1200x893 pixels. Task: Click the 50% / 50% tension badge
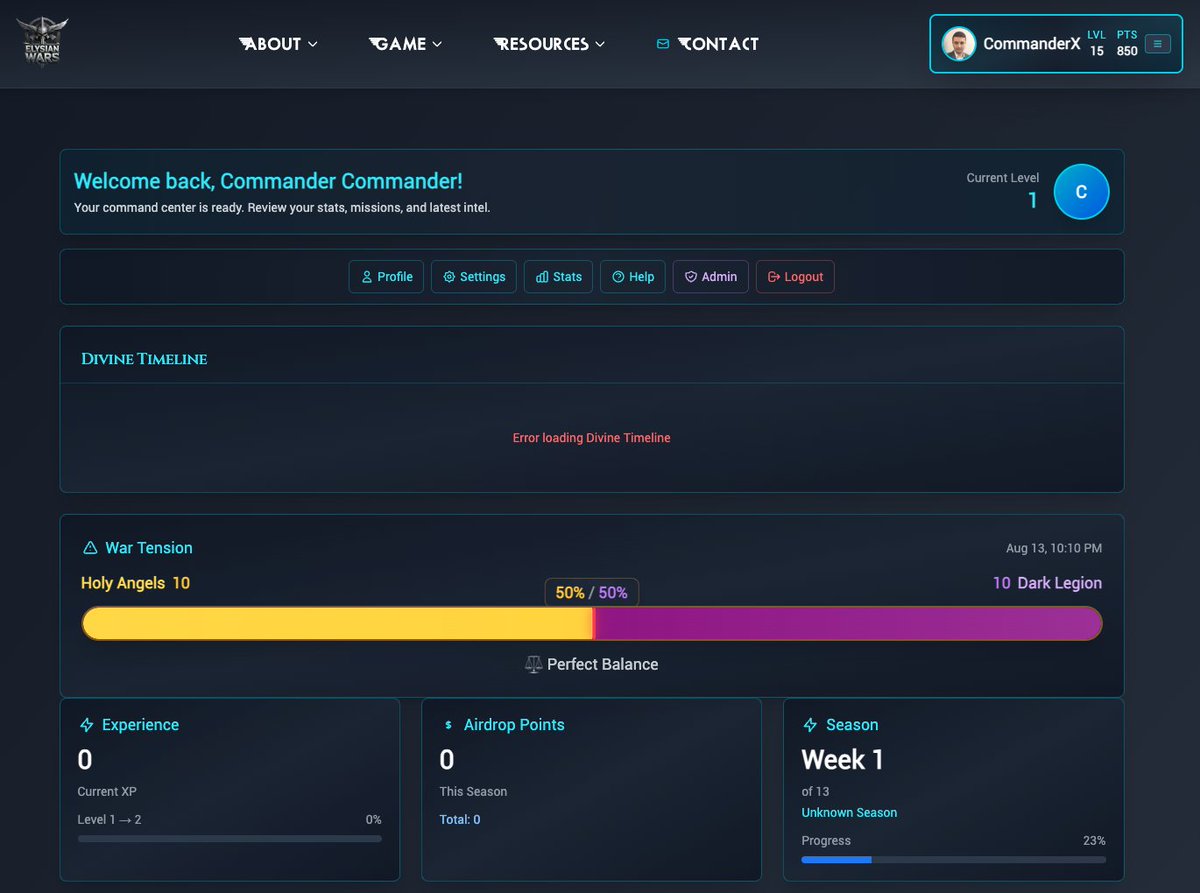tap(592, 593)
